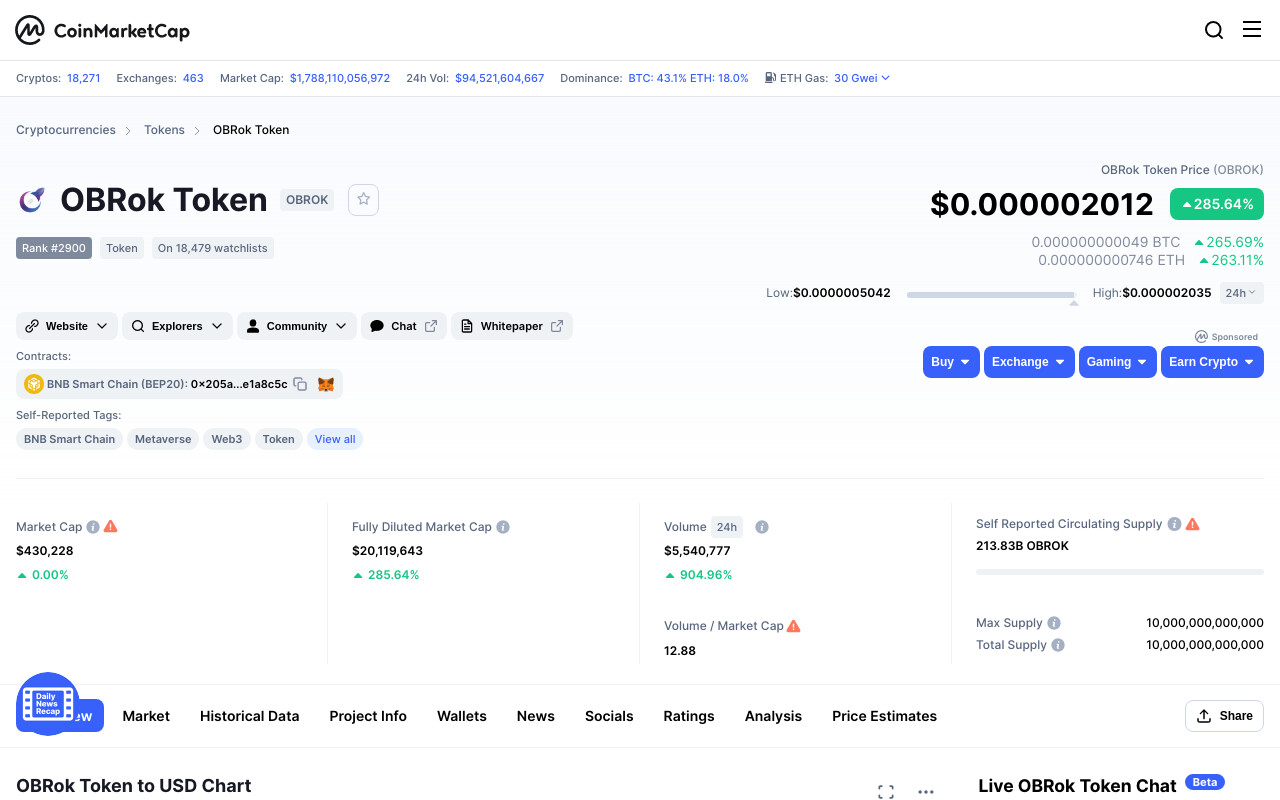
Task: Open the Exchange dropdown
Action: click(1029, 362)
